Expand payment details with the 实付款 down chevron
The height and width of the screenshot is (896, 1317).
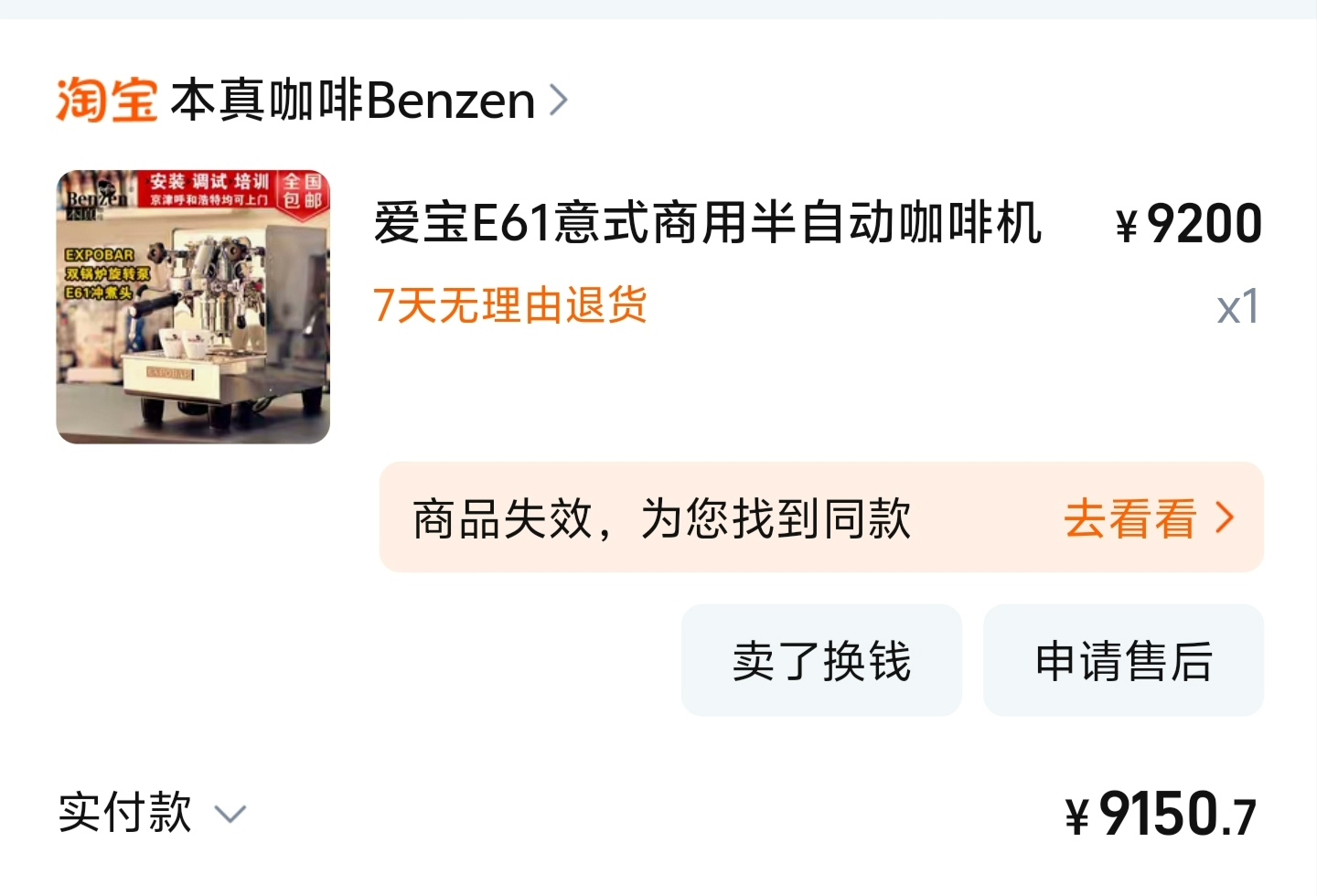230,815
